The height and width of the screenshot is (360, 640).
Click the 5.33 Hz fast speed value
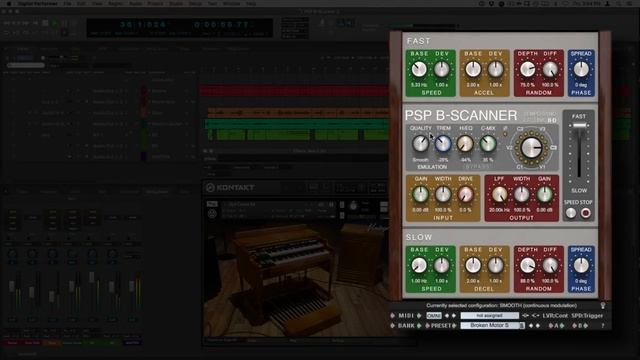point(419,85)
